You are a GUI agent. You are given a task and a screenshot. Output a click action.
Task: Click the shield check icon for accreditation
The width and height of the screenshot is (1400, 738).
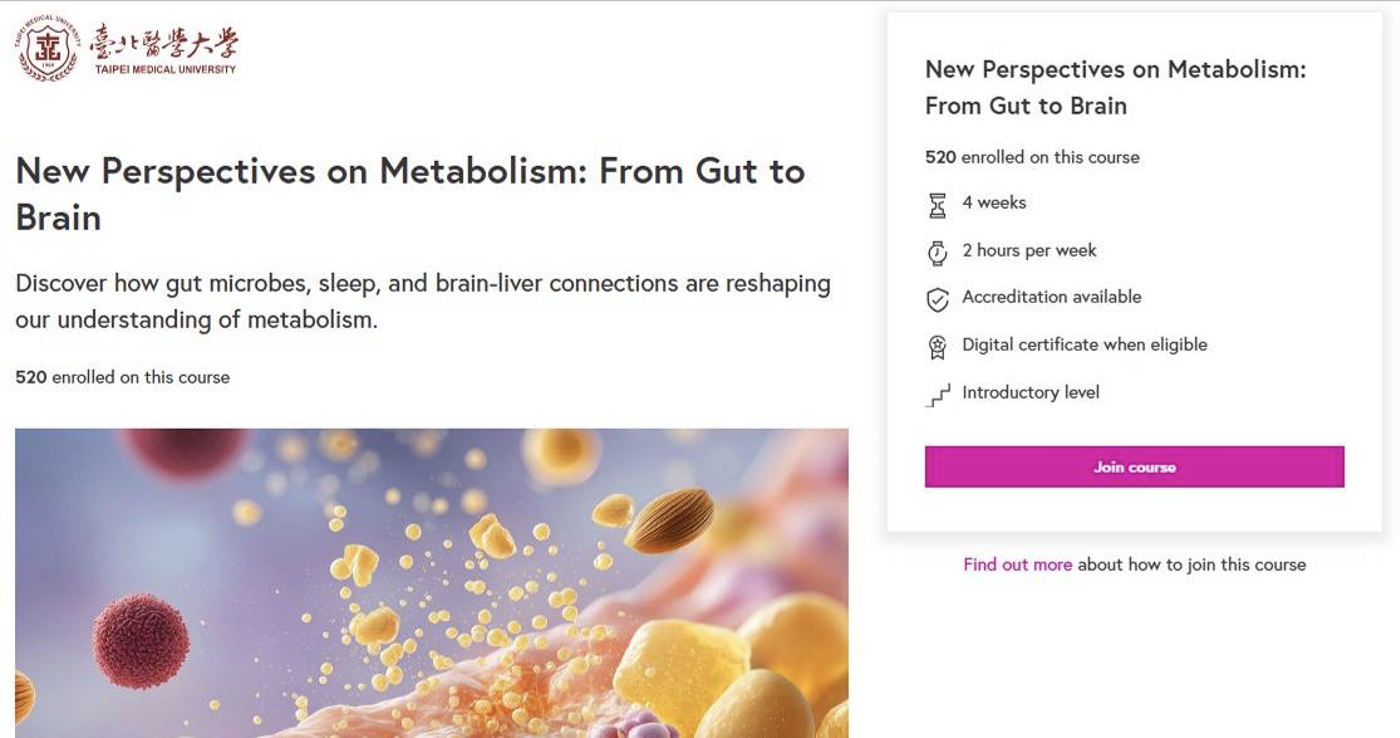937,300
